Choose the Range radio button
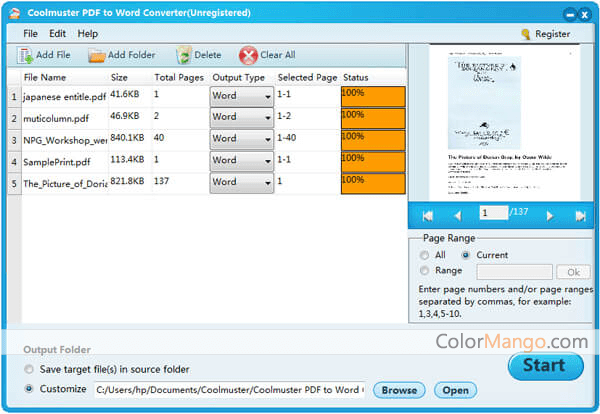Viewport: 600px width, 414px height. coord(426,271)
